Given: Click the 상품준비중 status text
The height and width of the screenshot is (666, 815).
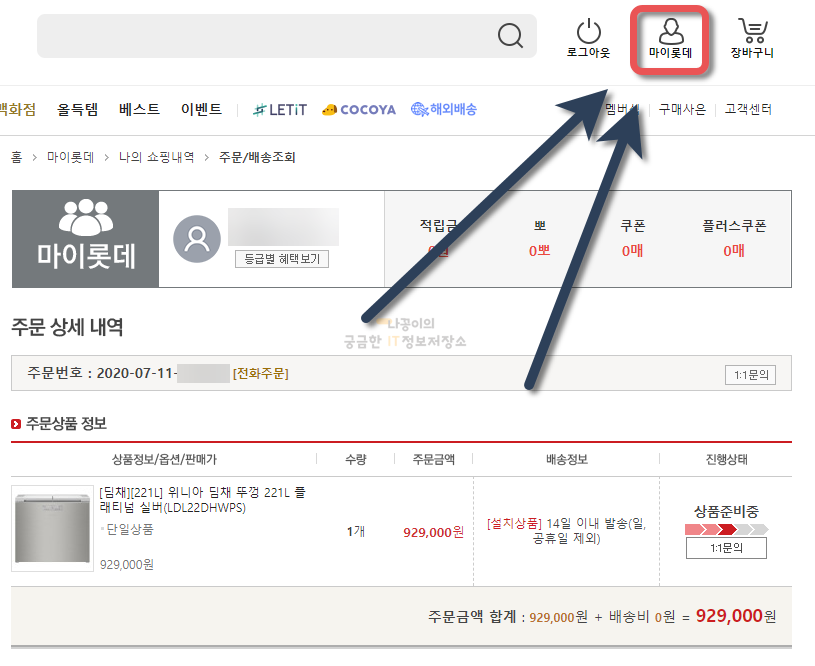Looking at the screenshot, I should (726, 512).
